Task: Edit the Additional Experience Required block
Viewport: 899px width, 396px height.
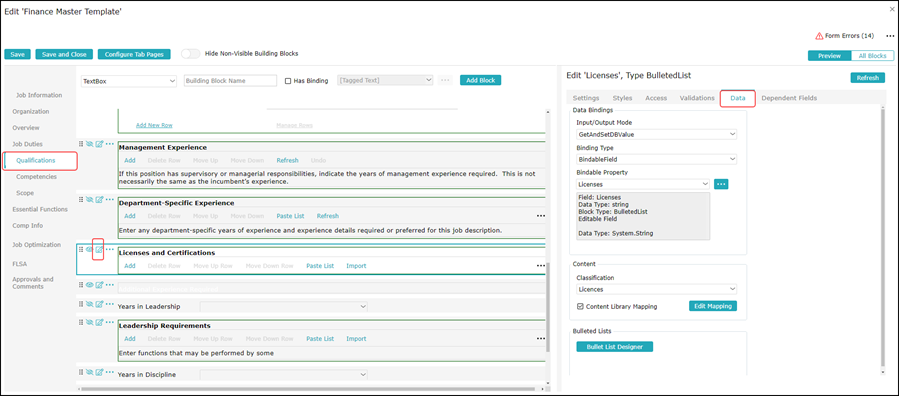Action: [x=99, y=285]
